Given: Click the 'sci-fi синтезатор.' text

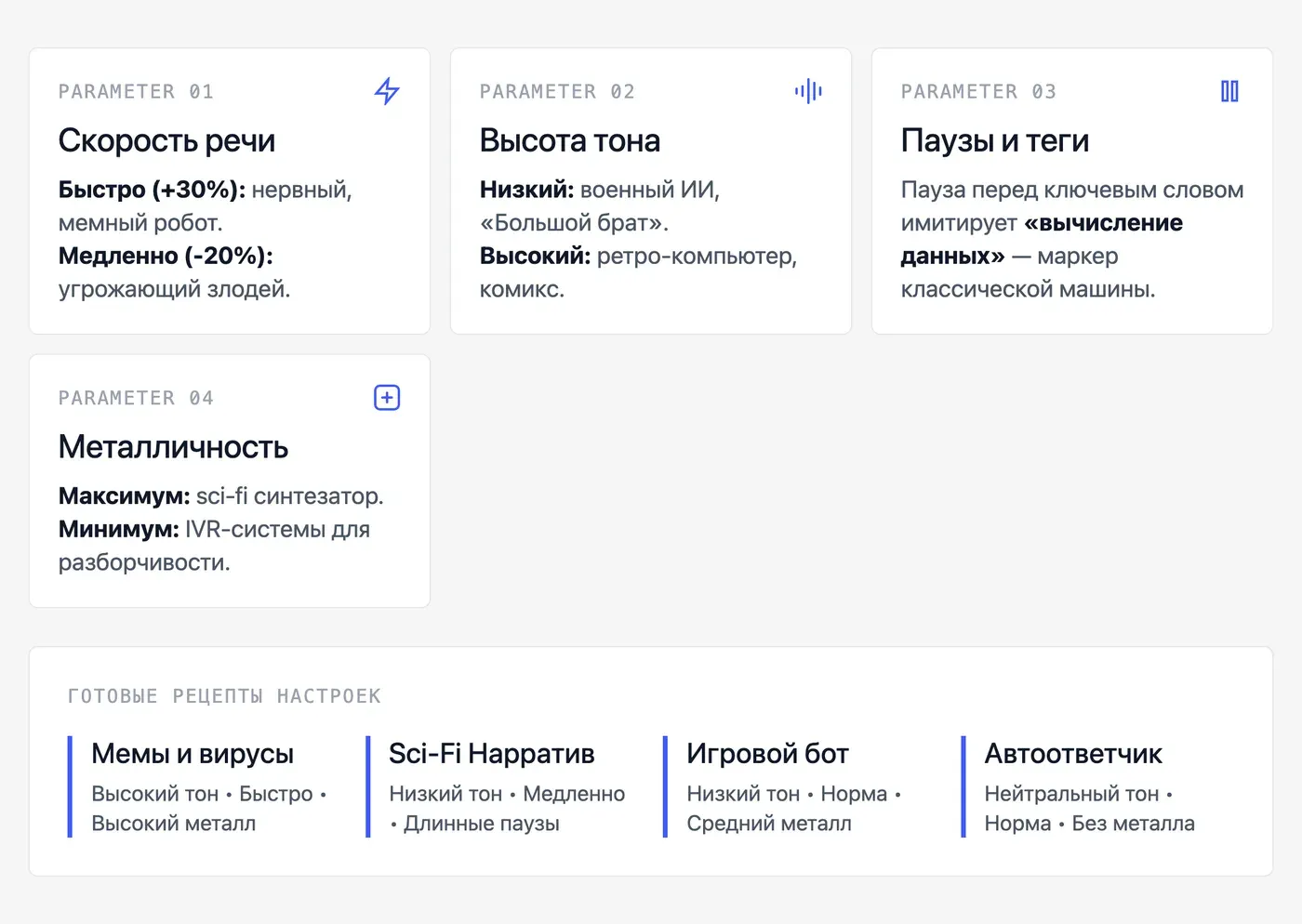Looking at the screenshot, I should click(289, 495).
